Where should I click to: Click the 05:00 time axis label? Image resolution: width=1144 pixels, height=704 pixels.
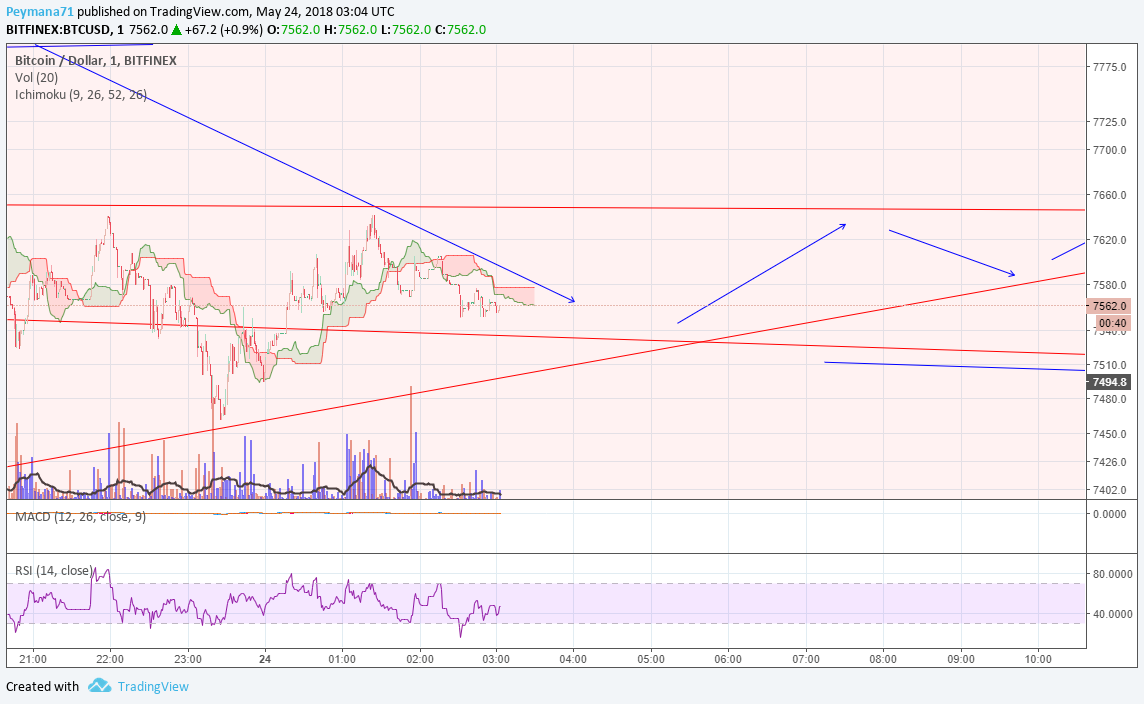point(651,659)
